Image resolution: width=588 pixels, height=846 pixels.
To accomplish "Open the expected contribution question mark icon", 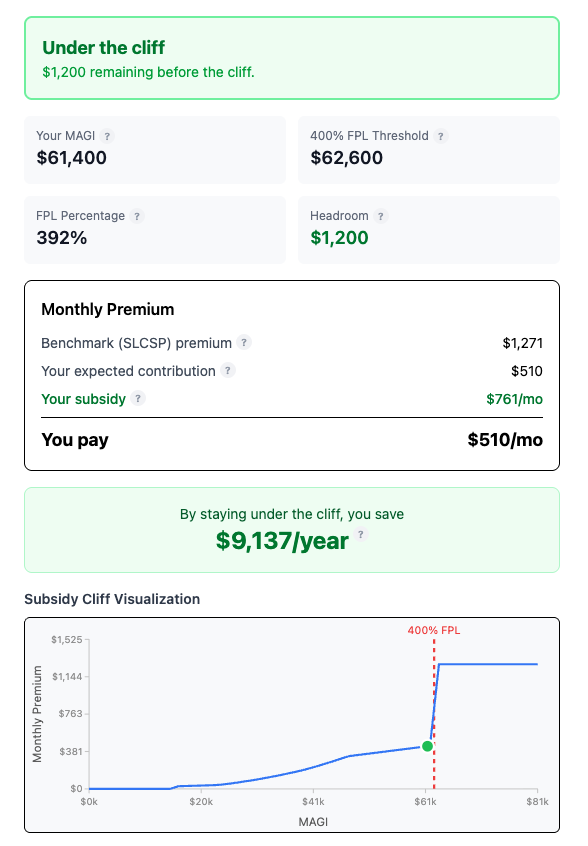I will pos(228,370).
